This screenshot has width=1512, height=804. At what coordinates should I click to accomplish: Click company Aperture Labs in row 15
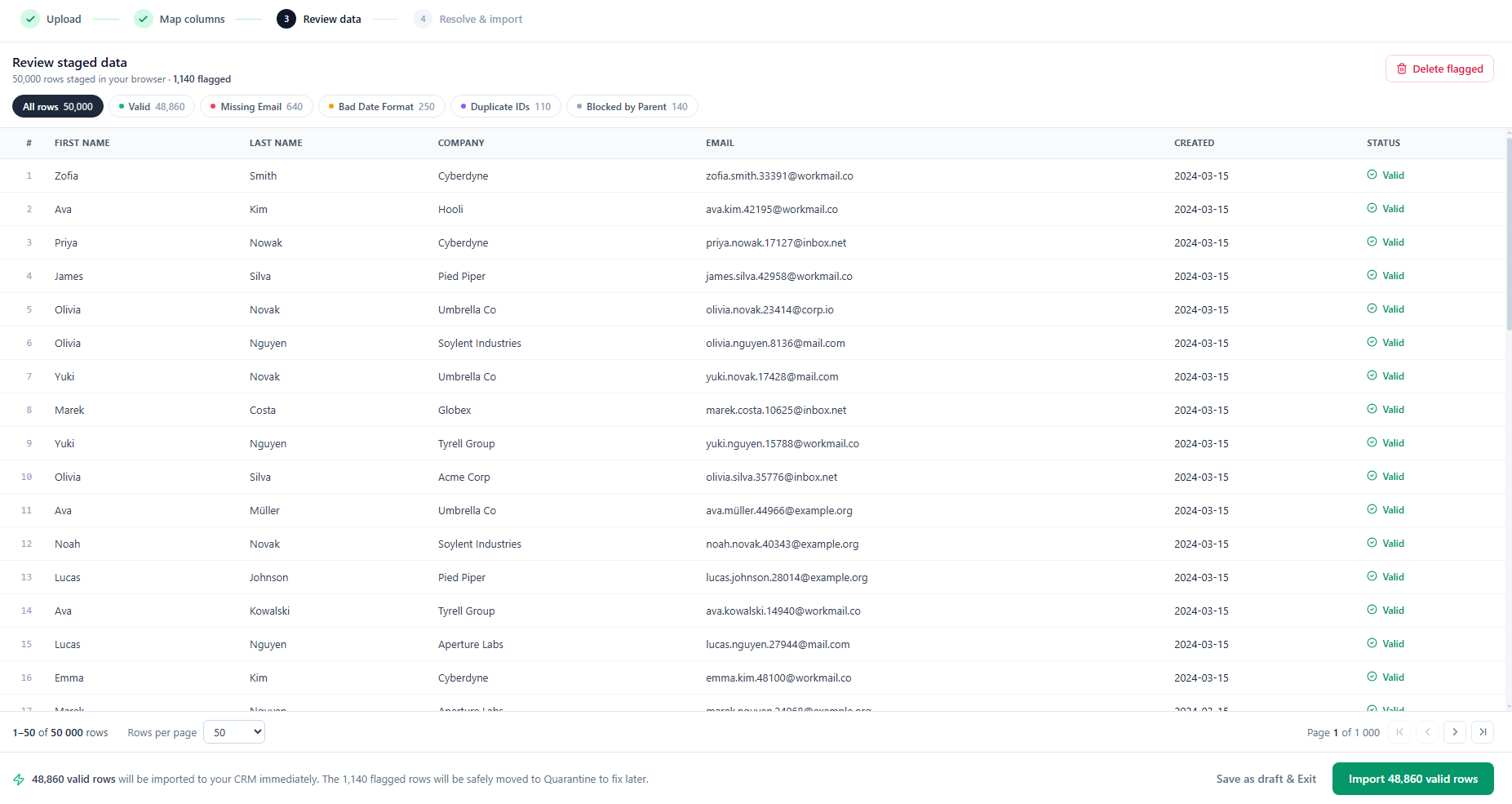coord(471,644)
